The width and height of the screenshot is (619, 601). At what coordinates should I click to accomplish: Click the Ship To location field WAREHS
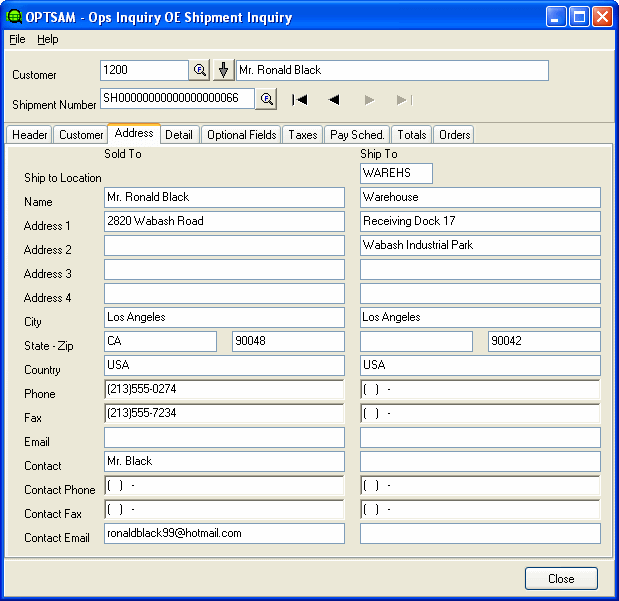pos(396,173)
